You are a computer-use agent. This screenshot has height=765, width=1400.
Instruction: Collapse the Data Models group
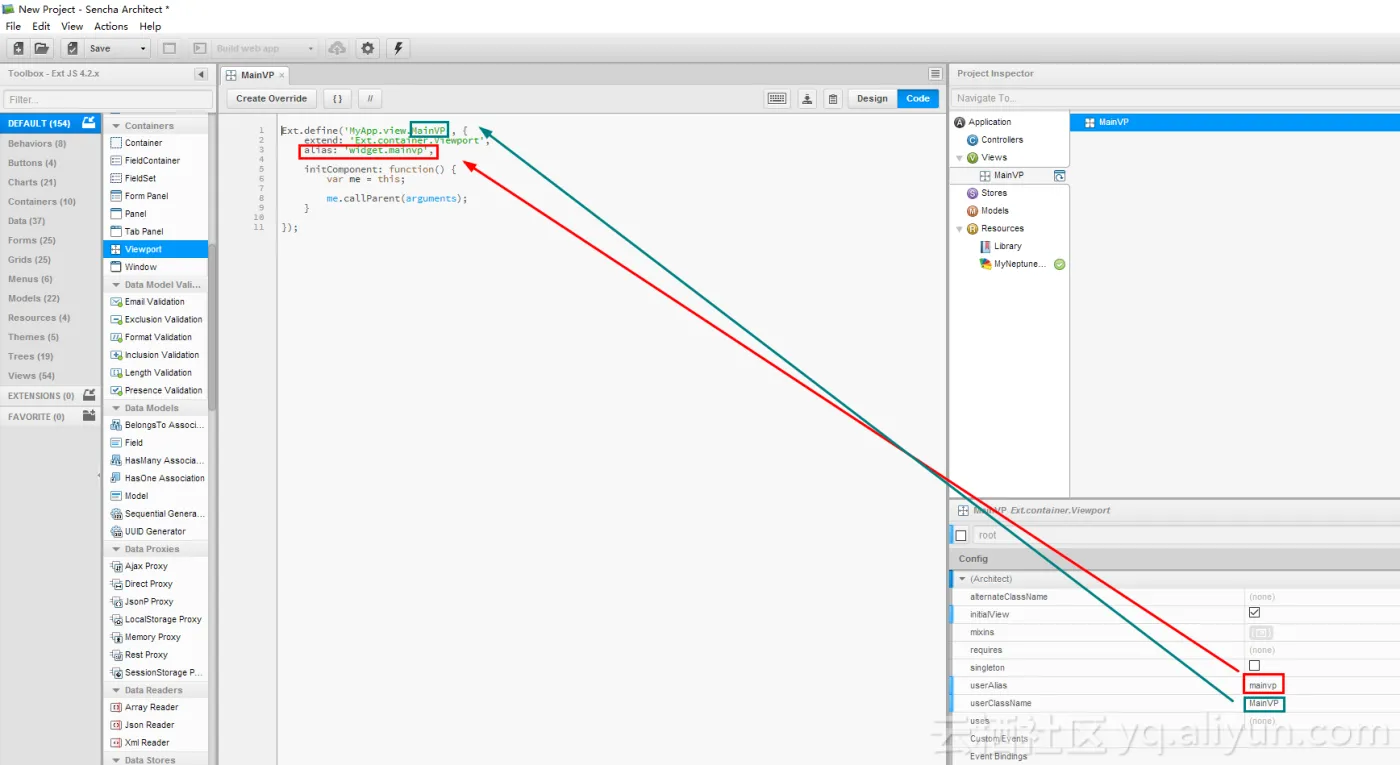click(115, 408)
